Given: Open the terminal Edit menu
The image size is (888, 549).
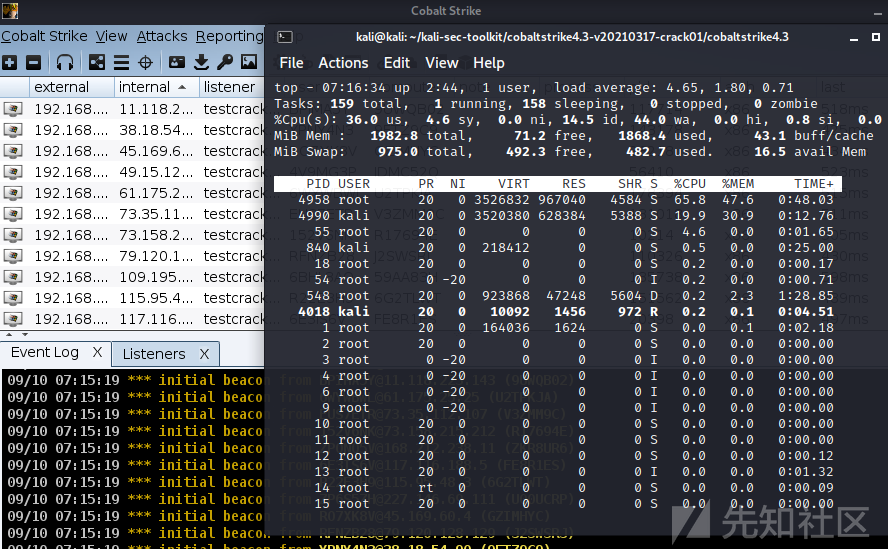Looking at the screenshot, I should coord(396,63).
